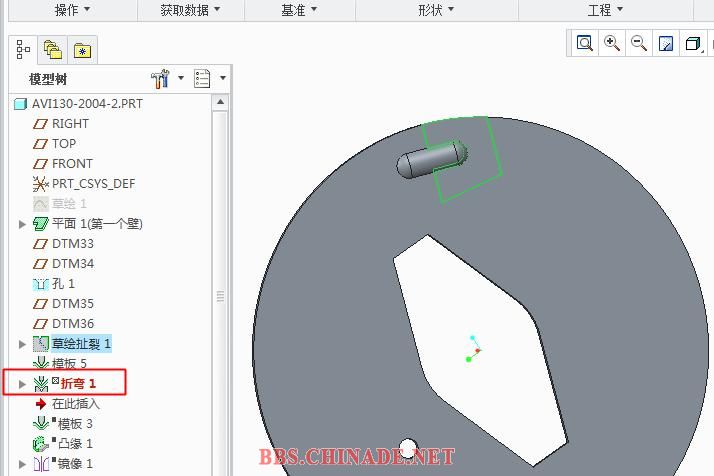The height and width of the screenshot is (476, 714).
Task: Click the 草绘扯裂 1 rip icon
Action: pyautogui.click(x=41, y=344)
